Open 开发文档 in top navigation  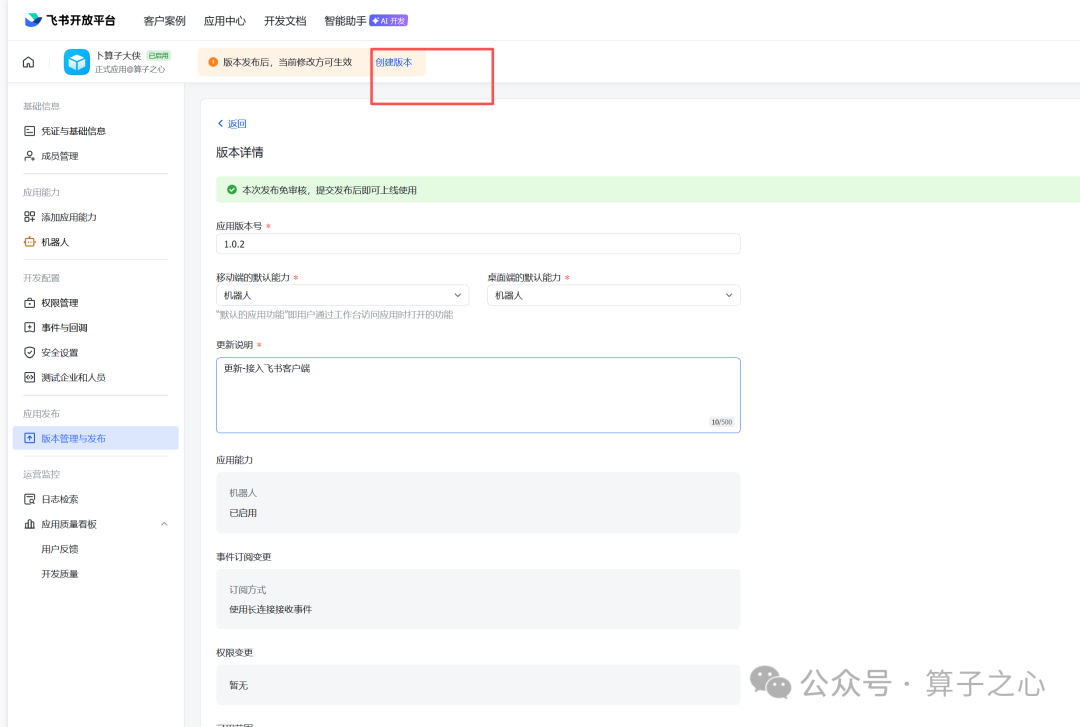click(x=285, y=21)
